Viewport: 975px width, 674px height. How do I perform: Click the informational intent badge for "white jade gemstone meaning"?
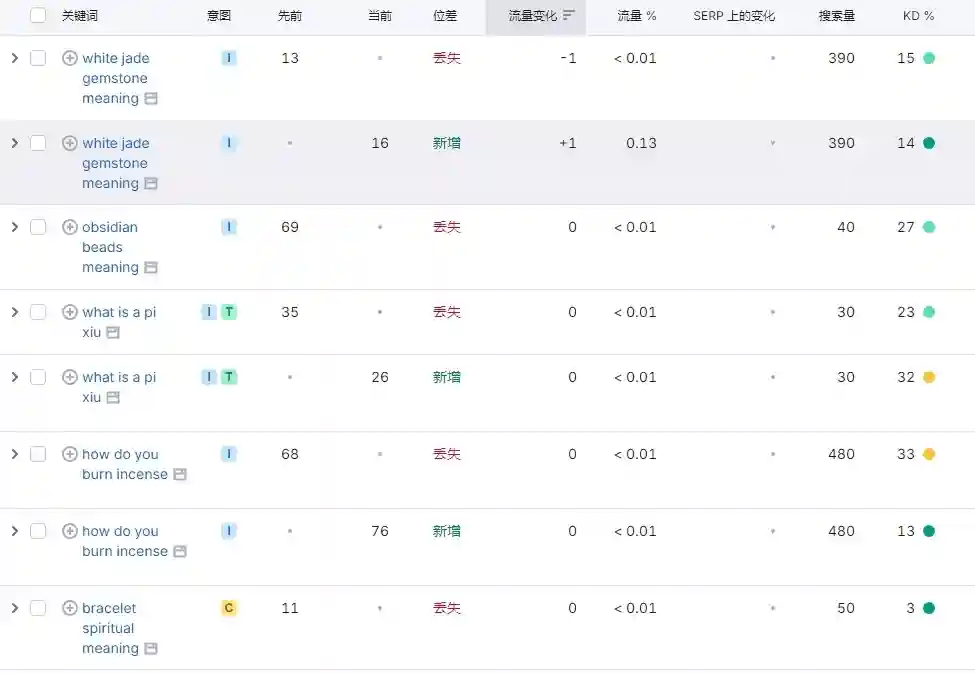click(x=229, y=58)
